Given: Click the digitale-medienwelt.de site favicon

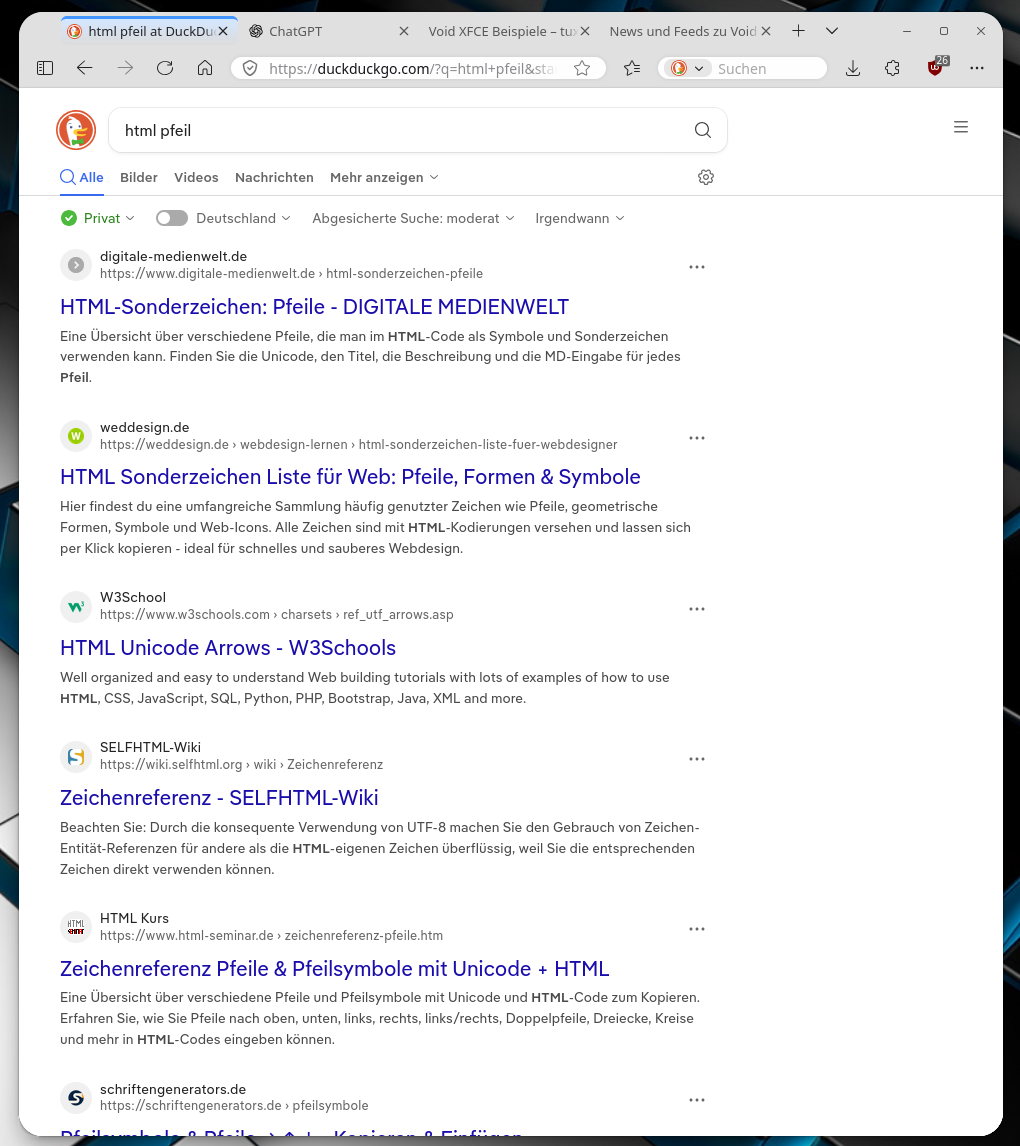Looking at the screenshot, I should point(76,265).
